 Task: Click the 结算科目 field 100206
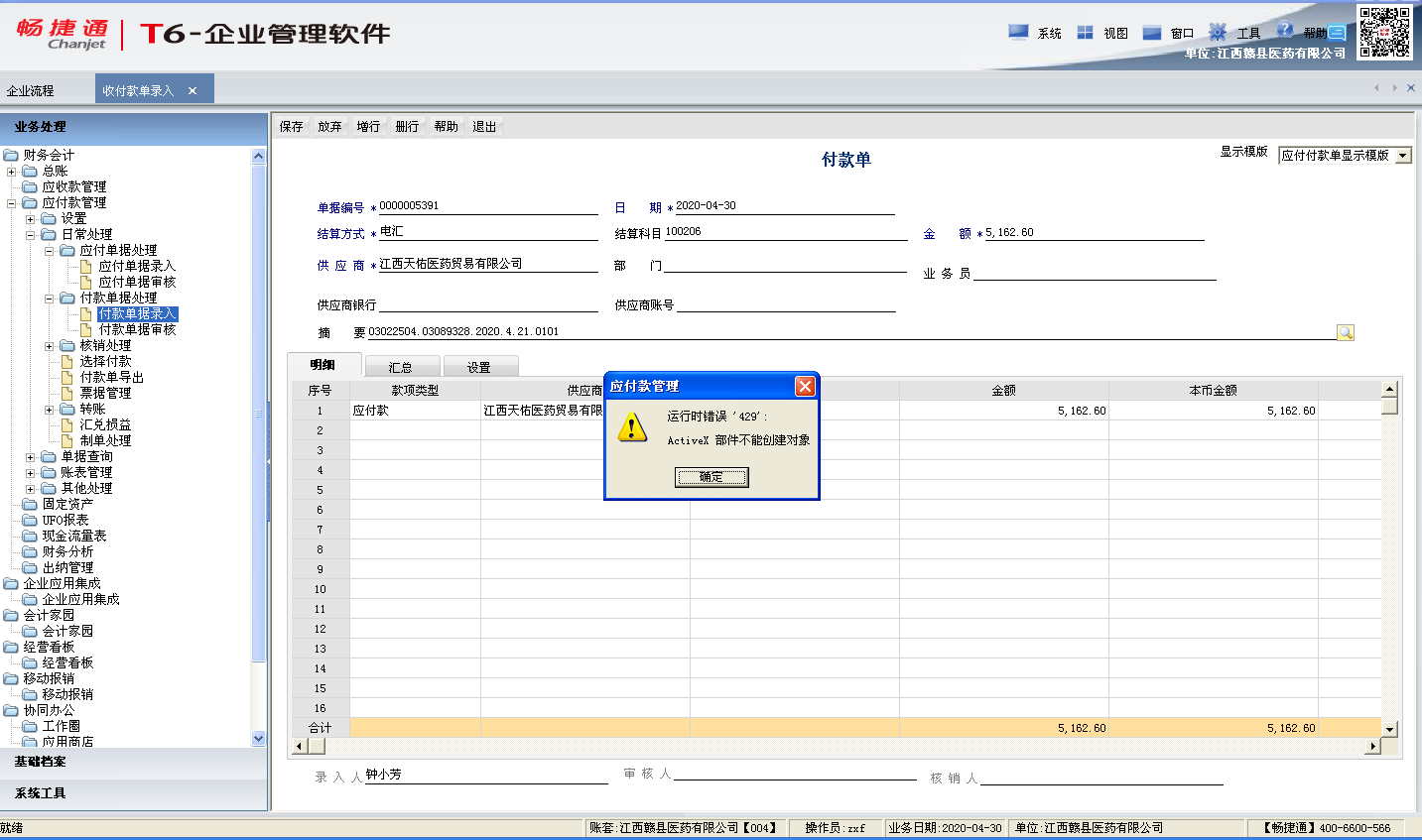click(786, 232)
